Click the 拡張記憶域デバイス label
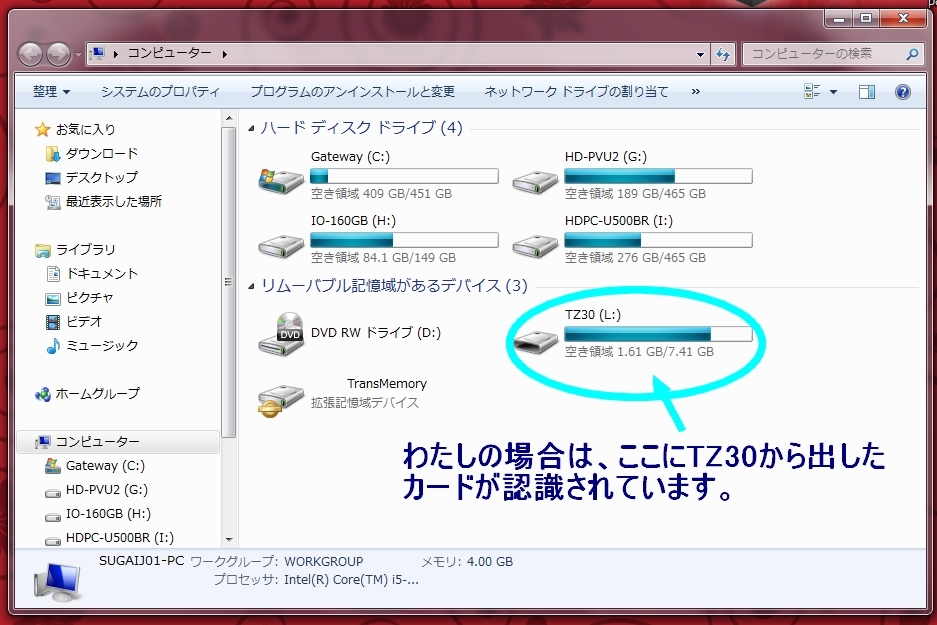The image size is (937, 625). [x=365, y=403]
